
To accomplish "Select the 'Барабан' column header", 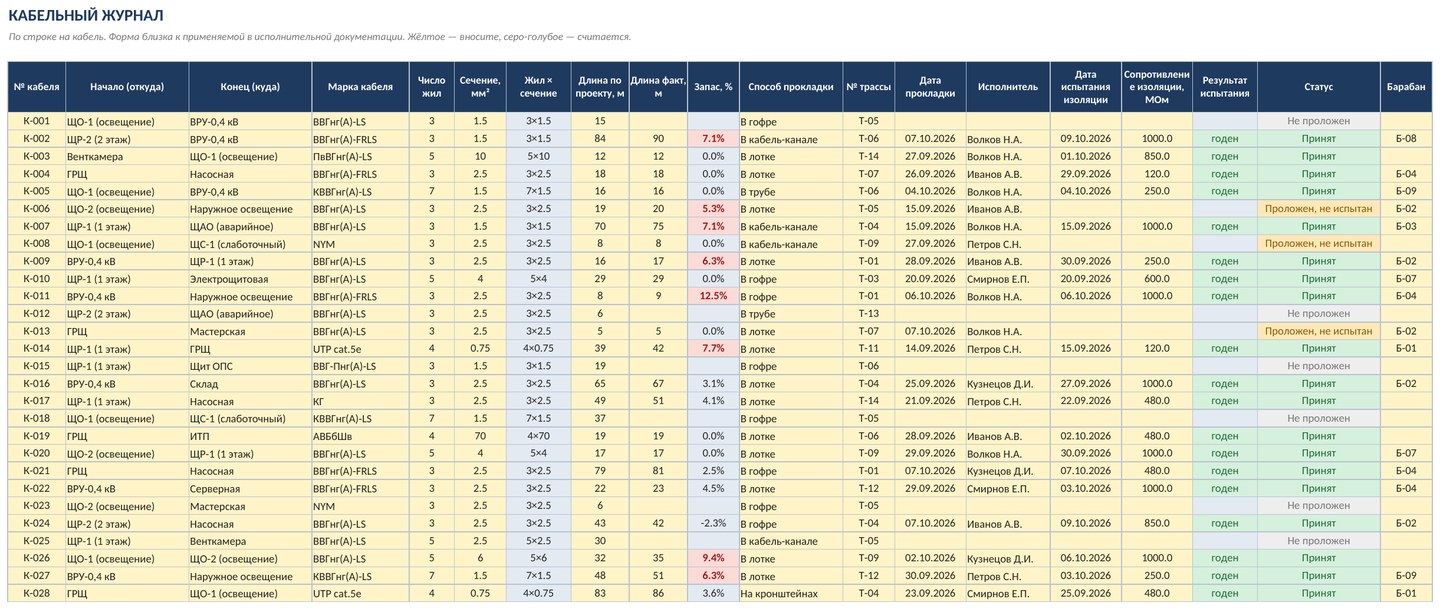I will click(x=1406, y=87).
